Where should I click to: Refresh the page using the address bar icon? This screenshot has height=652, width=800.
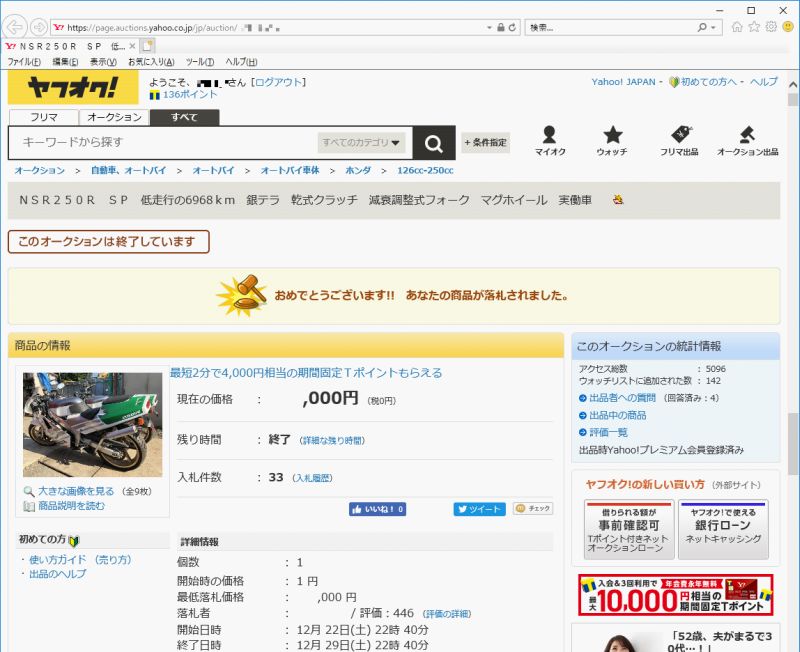point(513,28)
